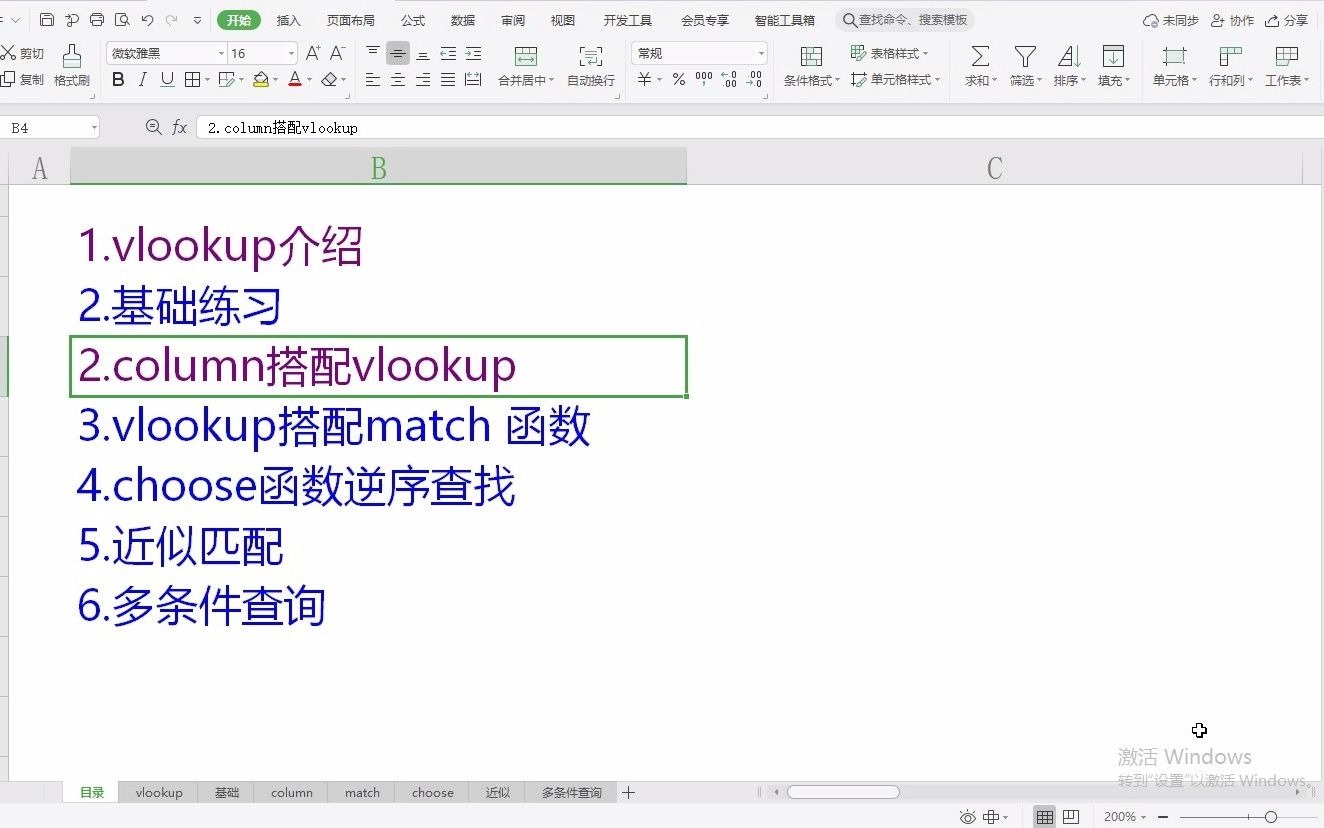Toggle the page break preview view
This screenshot has width=1324, height=828.
pyautogui.click(x=1069, y=816)
